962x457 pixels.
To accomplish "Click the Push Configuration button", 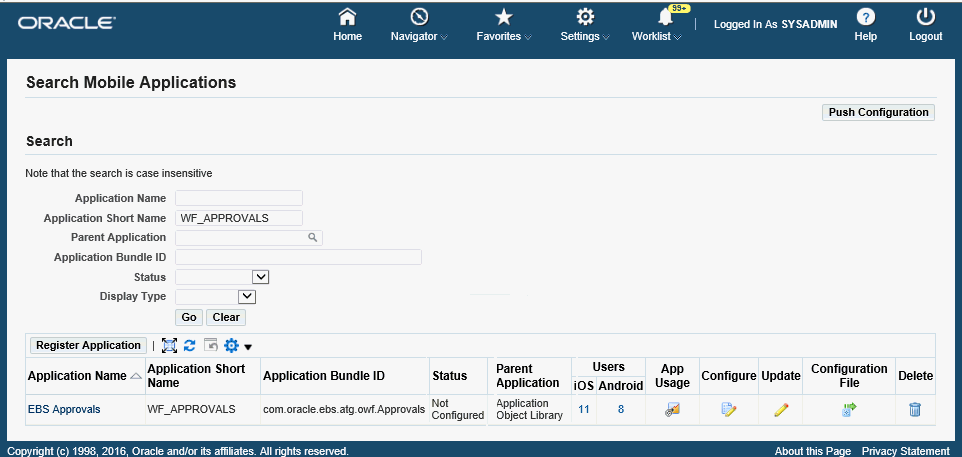I will [879, 112].
